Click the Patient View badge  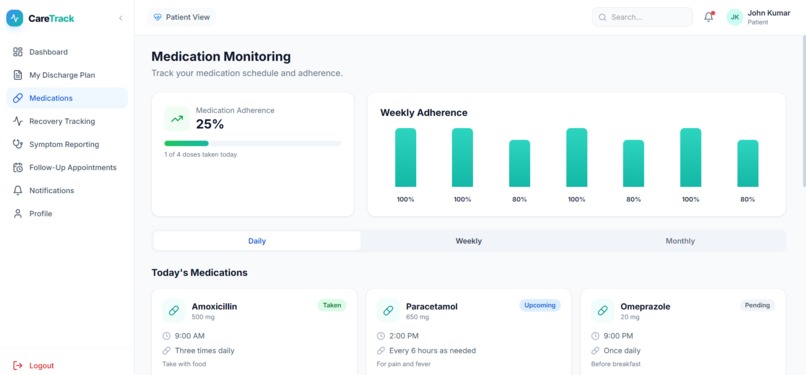(181, 17)
